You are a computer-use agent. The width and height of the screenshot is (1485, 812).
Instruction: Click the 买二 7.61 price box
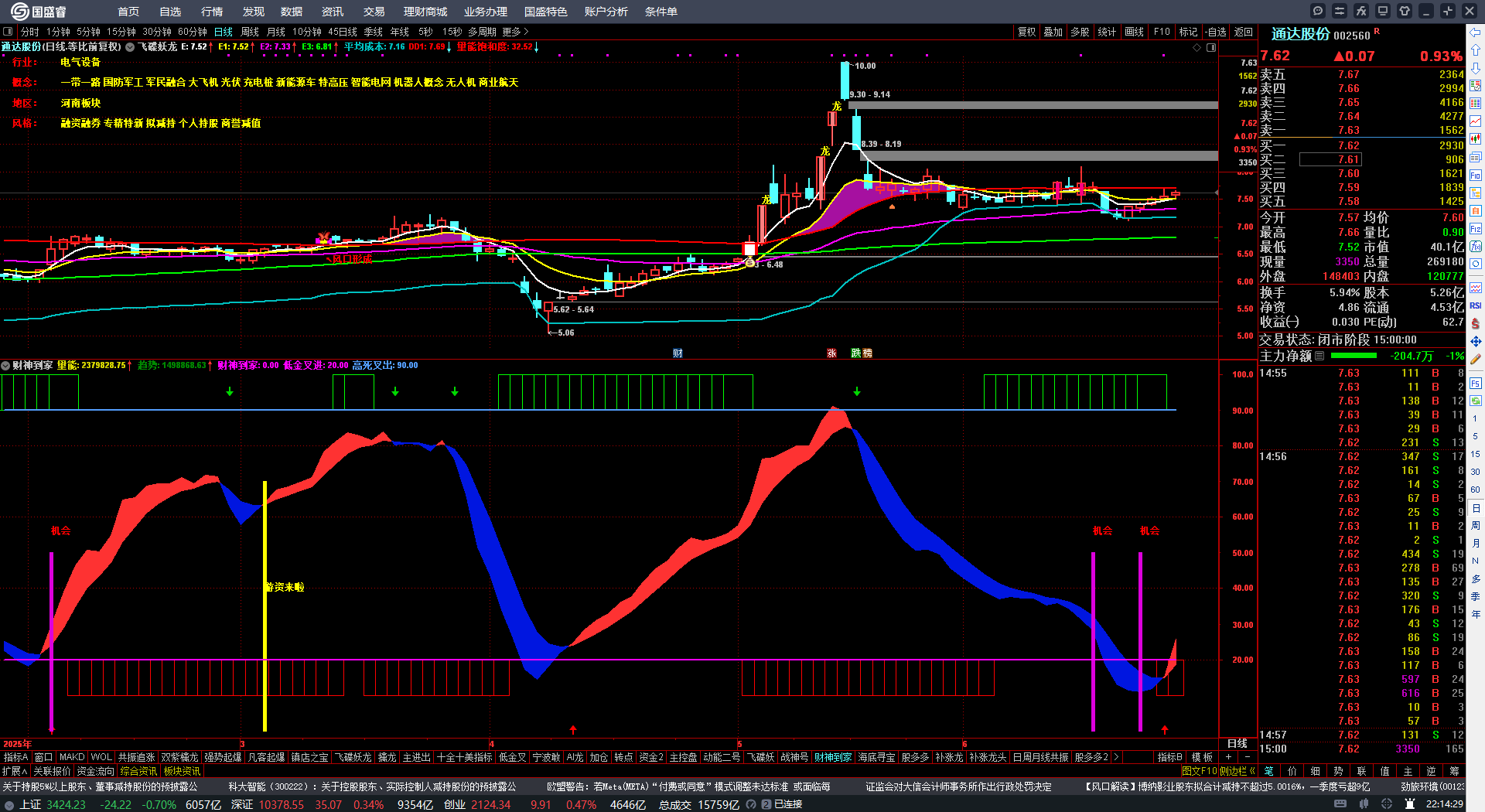point(1330,159)
